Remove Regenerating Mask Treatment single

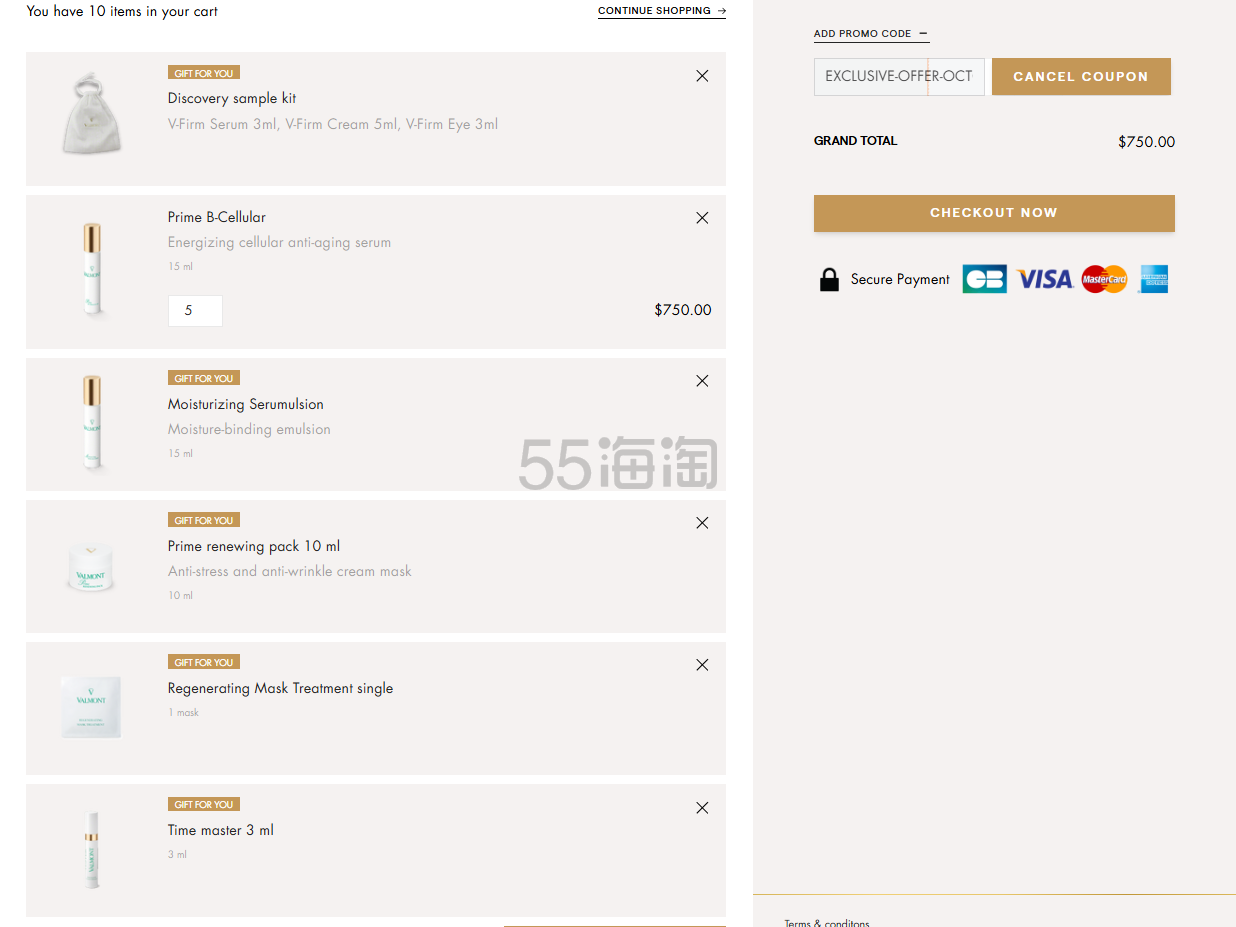coord(702,665)
